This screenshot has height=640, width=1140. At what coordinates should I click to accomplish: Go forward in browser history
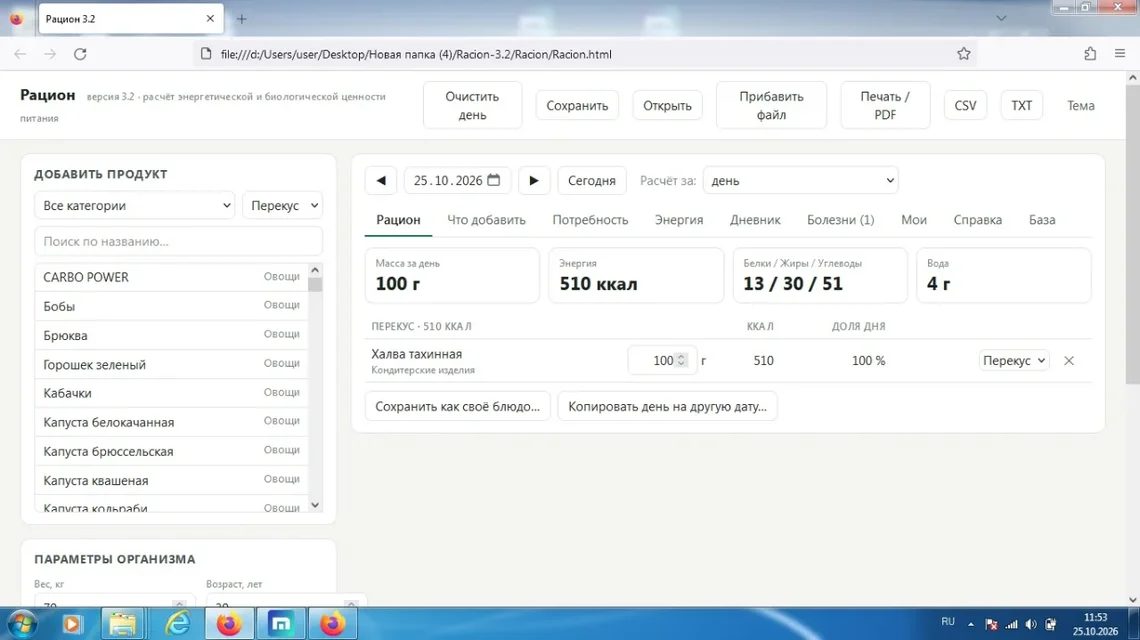coord(49,54)
